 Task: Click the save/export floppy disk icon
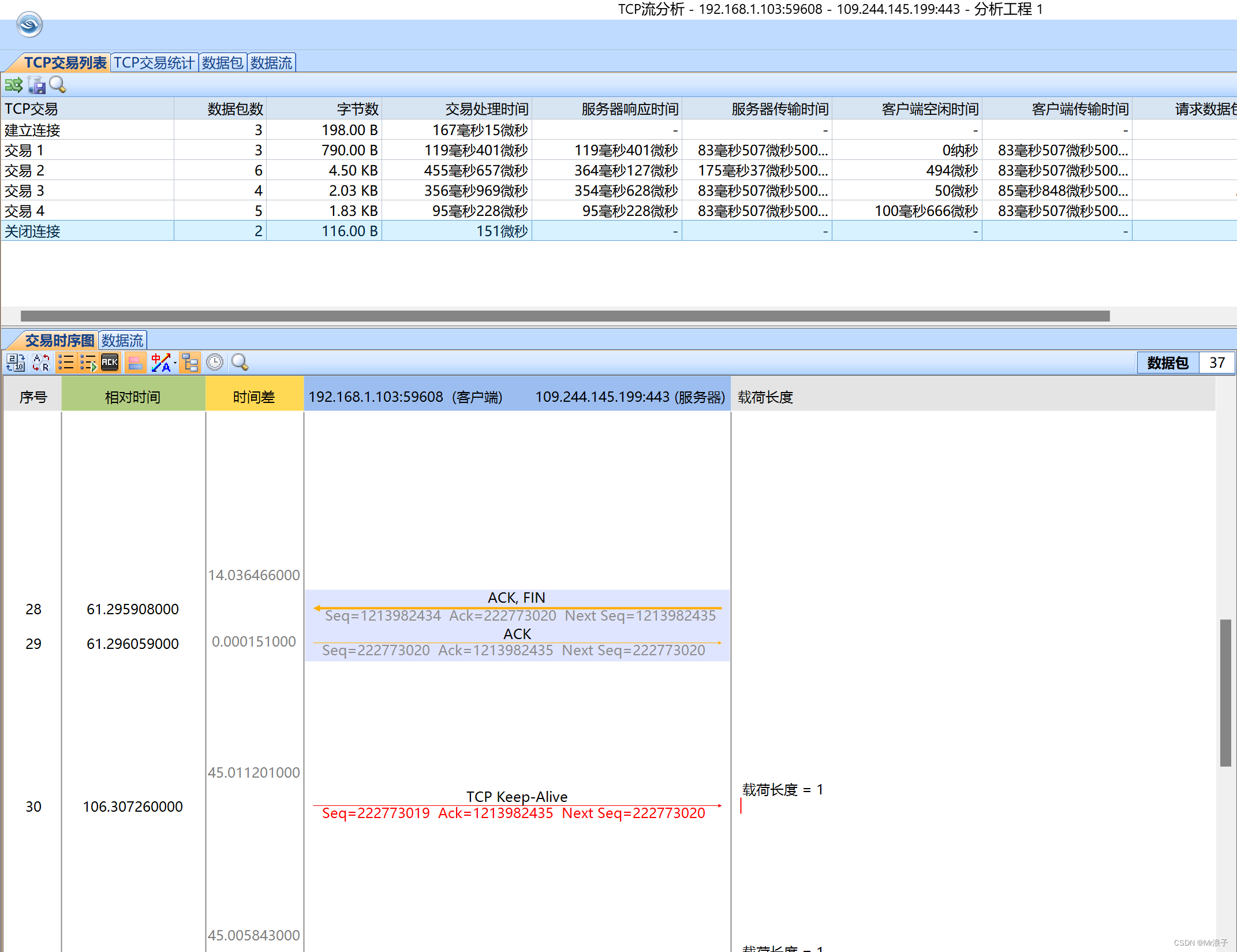click(36, 85)
